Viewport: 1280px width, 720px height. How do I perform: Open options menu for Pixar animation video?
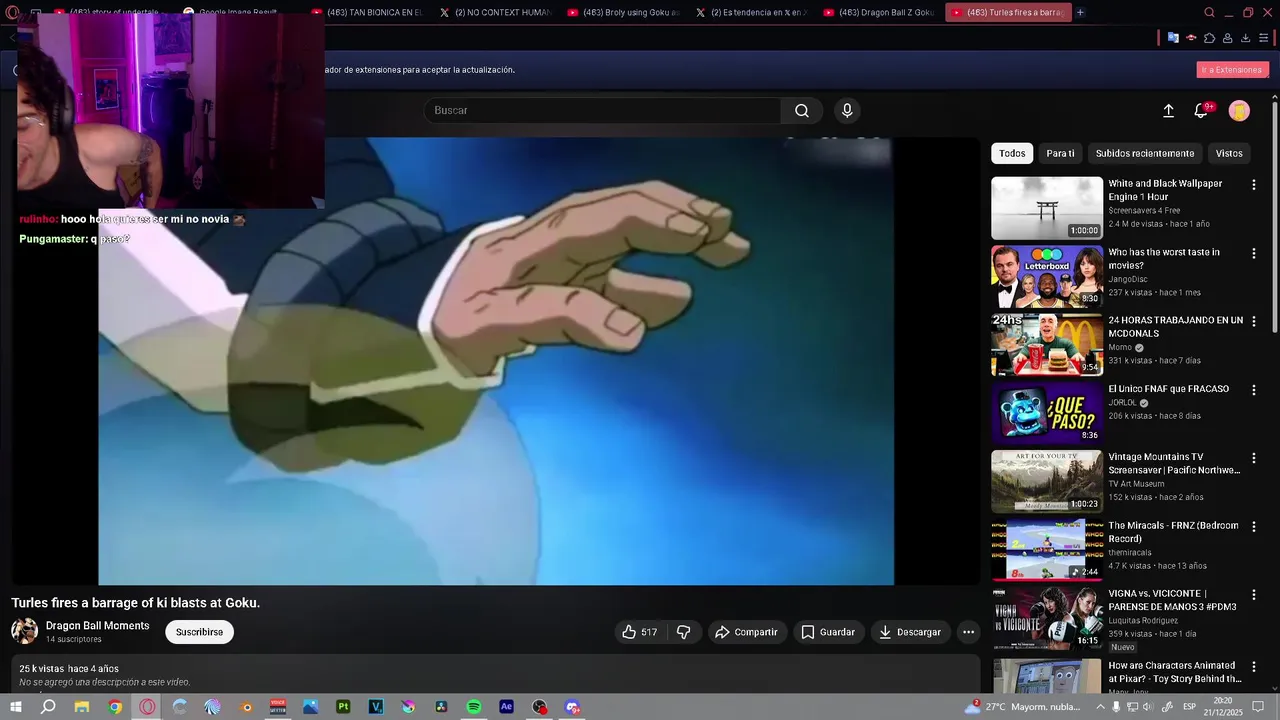pos(1253,667)
